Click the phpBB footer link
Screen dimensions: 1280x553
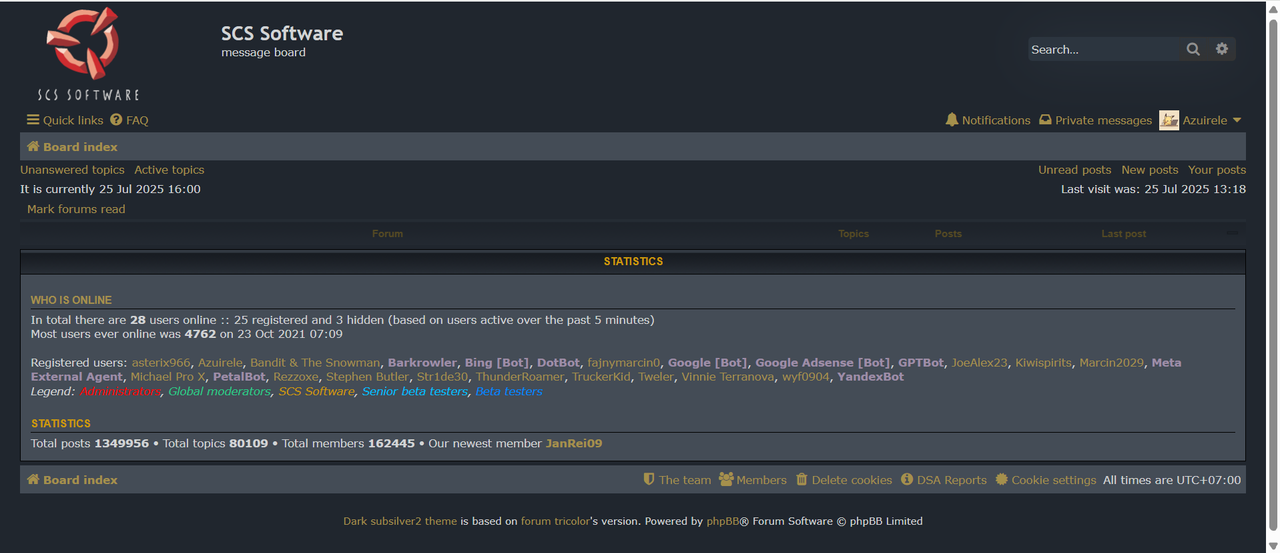pyautogui.click(x=722, y=521)
